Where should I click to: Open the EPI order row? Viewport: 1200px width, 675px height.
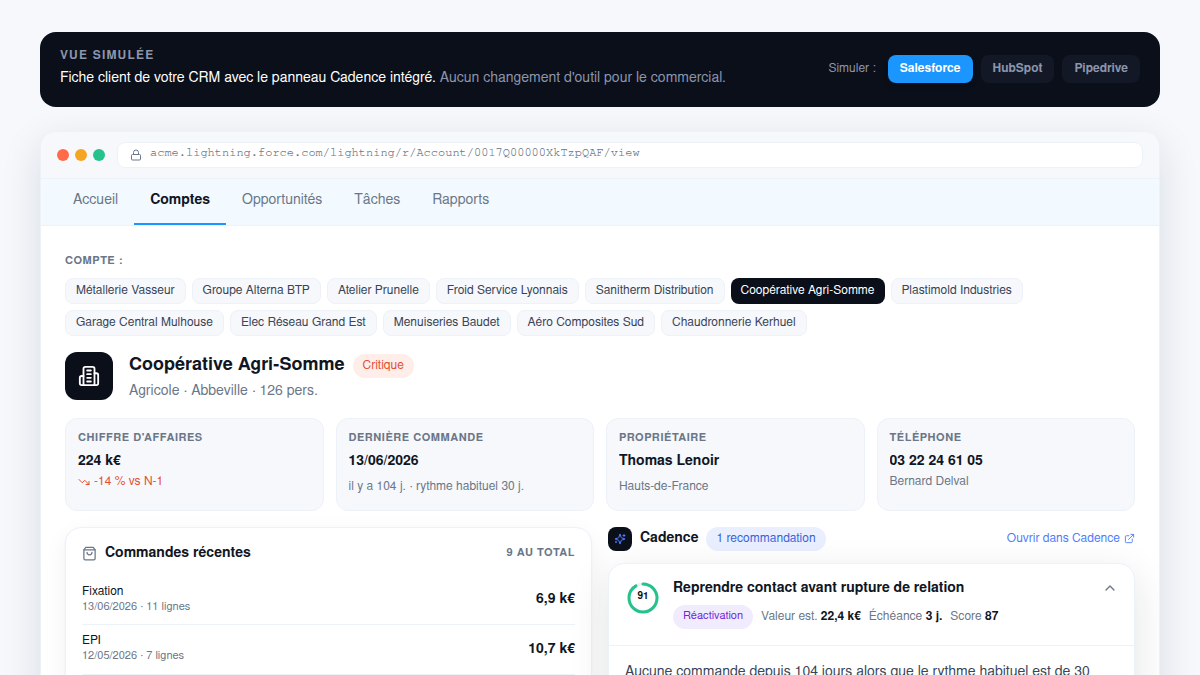coord(328,647)
